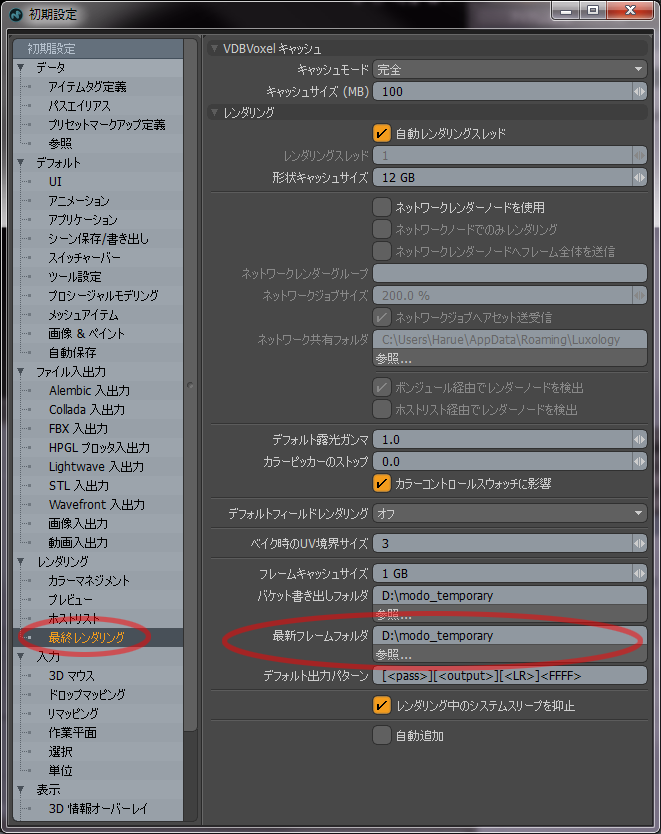Toggle カラーコントロールスウォッチに影響 checkbox
This screenshot has width=661, height=834.
pos(381,483)
